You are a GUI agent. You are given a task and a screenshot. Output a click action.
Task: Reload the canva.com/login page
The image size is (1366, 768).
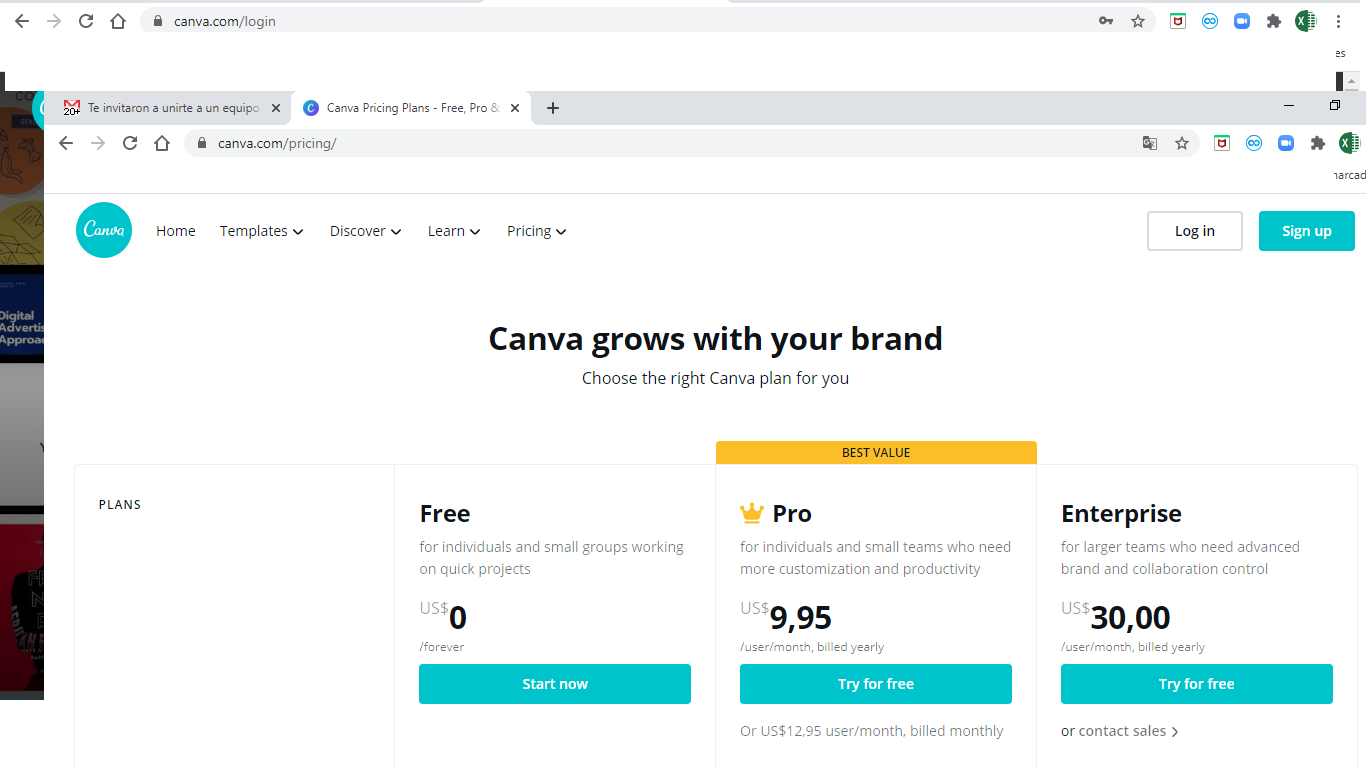pos(86,21)
